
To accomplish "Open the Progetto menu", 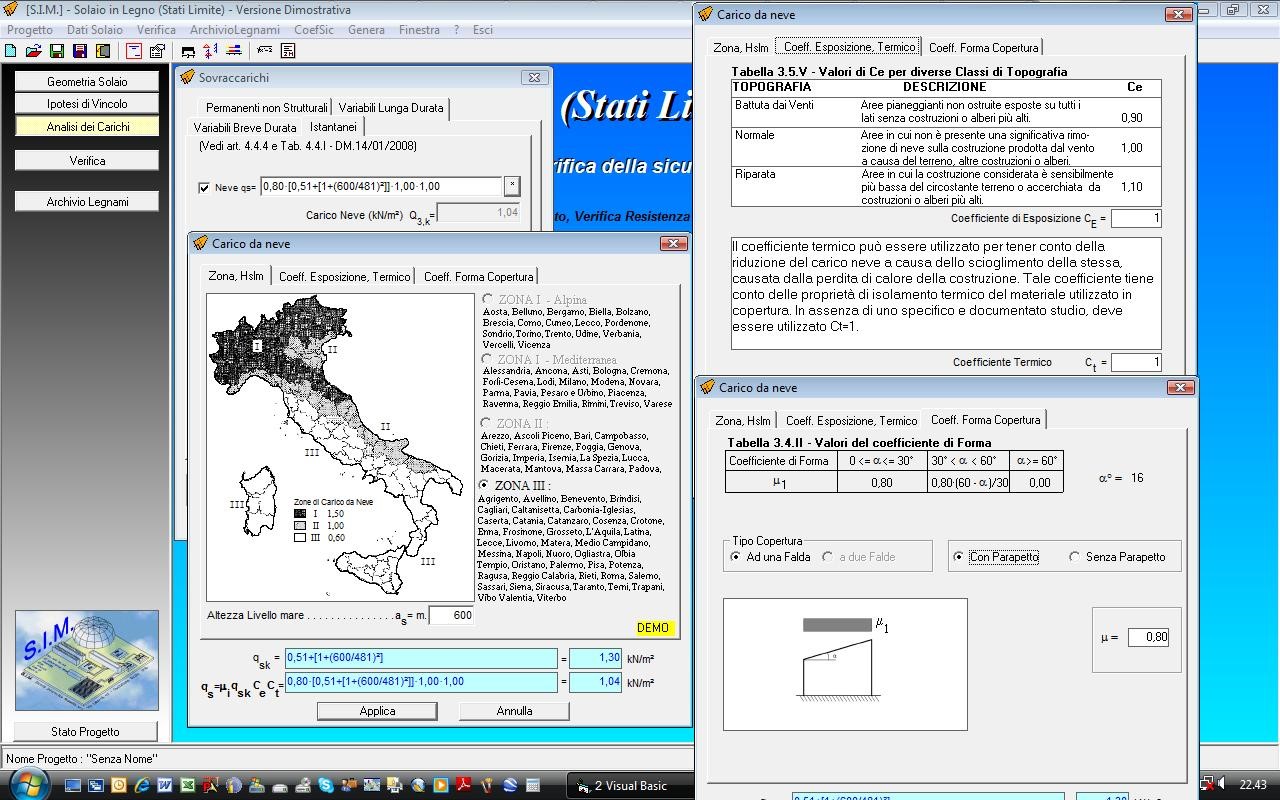I will point(30,30).
